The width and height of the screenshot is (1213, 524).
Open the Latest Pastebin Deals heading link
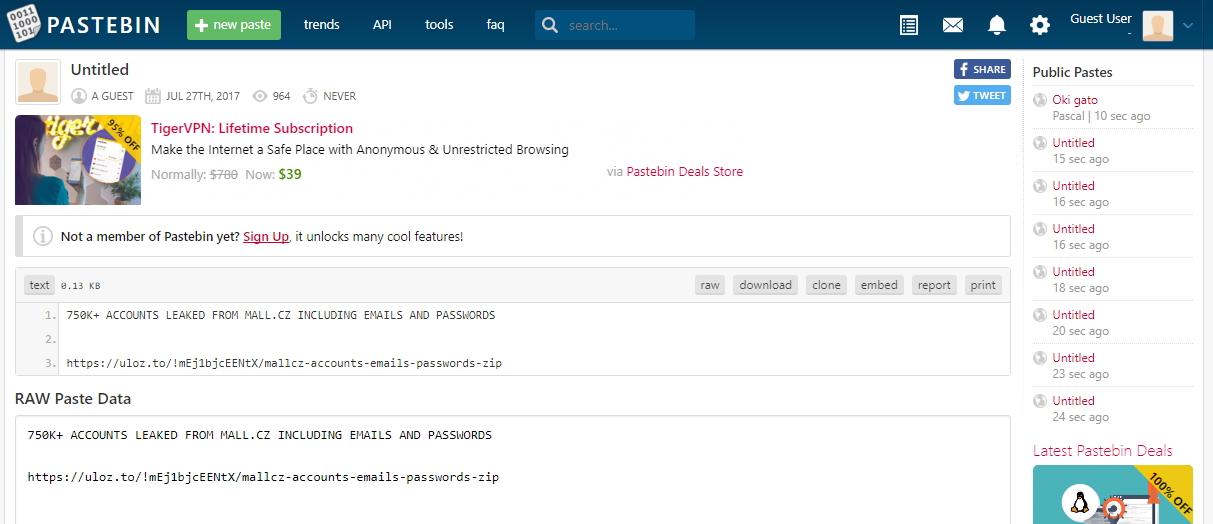pyautogui.click(x=1102, y=451)
